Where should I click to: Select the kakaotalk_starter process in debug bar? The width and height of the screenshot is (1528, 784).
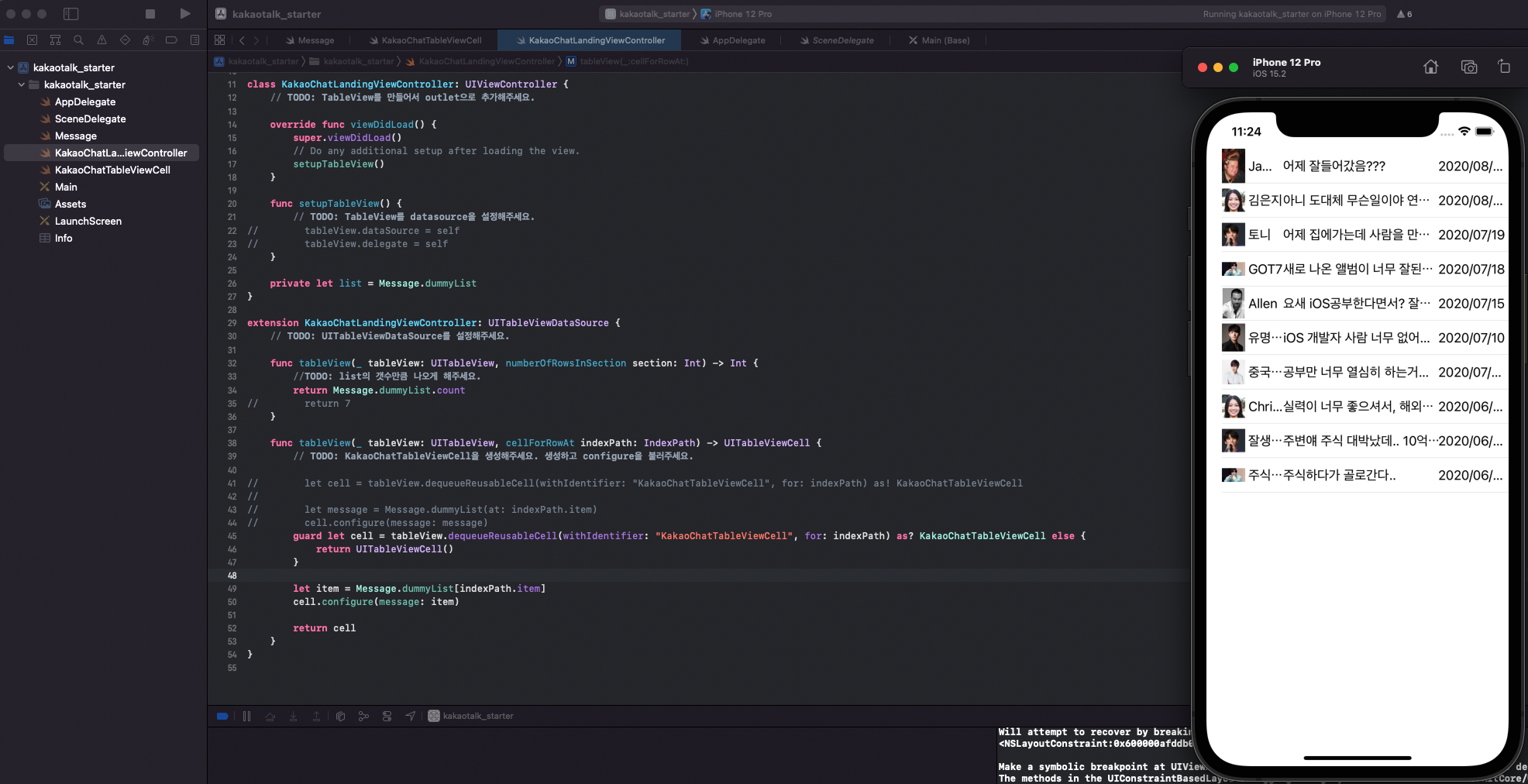[x=470, y=717]
